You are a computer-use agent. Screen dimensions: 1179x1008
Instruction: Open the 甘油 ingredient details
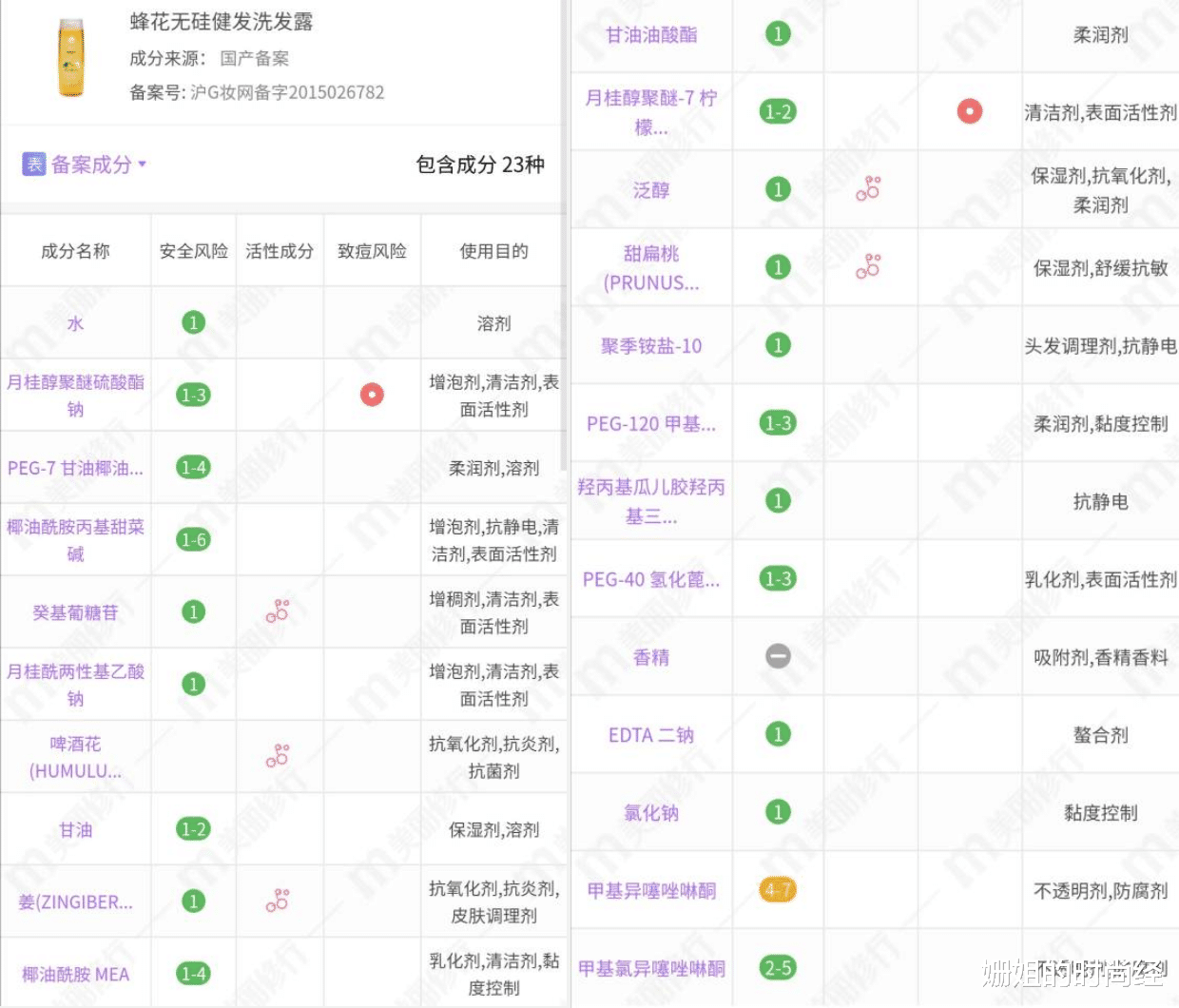[x=74, y=829]
